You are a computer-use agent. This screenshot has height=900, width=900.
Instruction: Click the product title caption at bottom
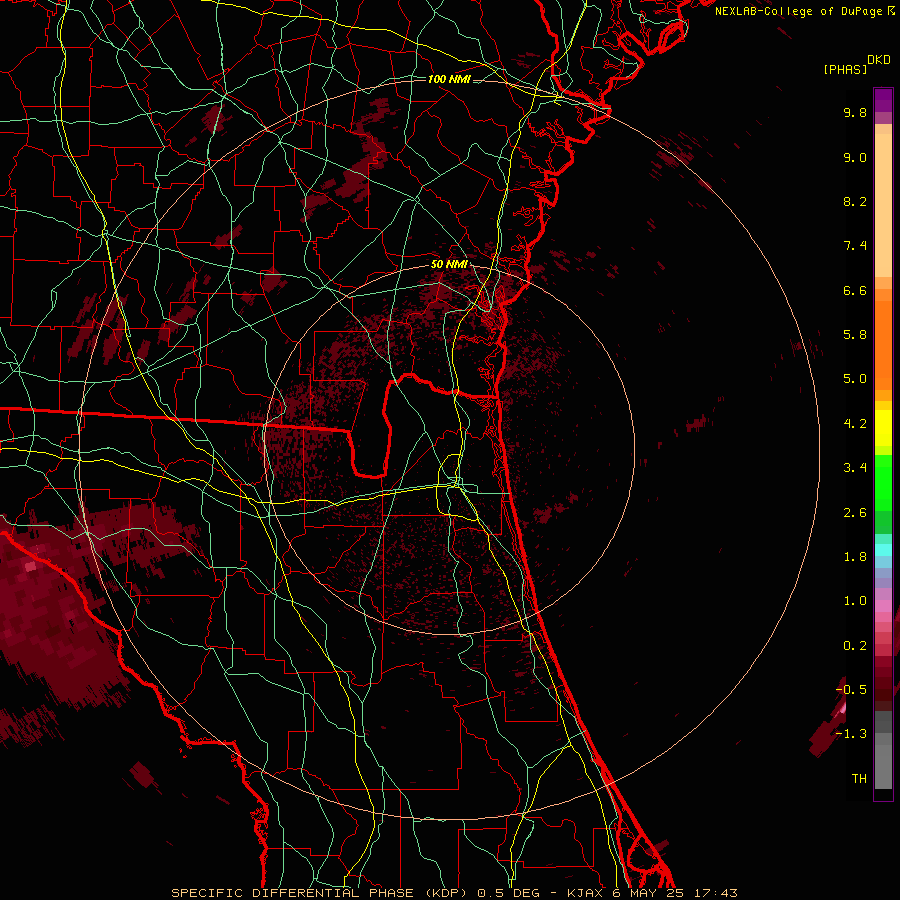click(x=454, y=893)
